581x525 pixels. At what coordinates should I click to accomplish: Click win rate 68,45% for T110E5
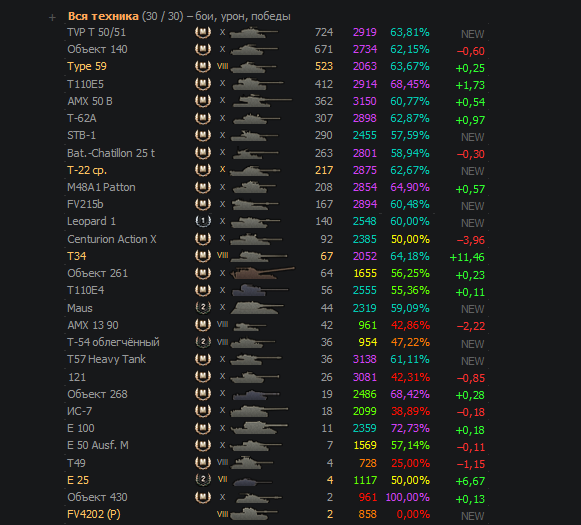pyautogui.click(x=410, y=84)
